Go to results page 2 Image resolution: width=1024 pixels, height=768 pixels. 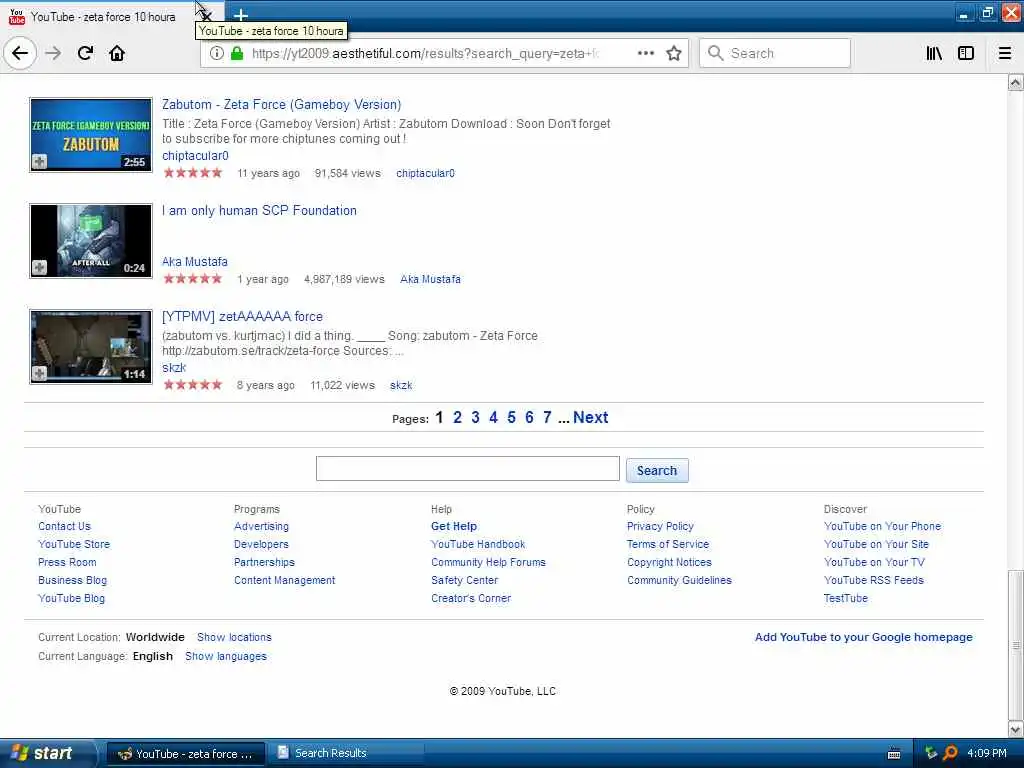click(457, 417)
